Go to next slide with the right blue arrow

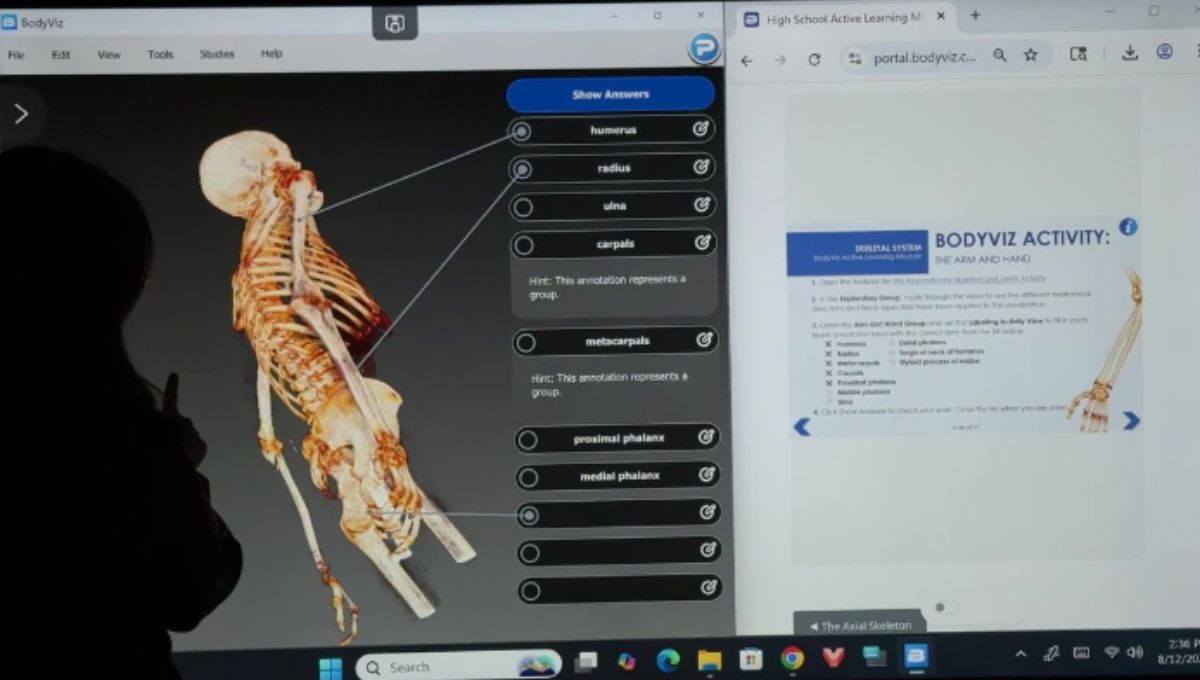tap(1131, 421)
